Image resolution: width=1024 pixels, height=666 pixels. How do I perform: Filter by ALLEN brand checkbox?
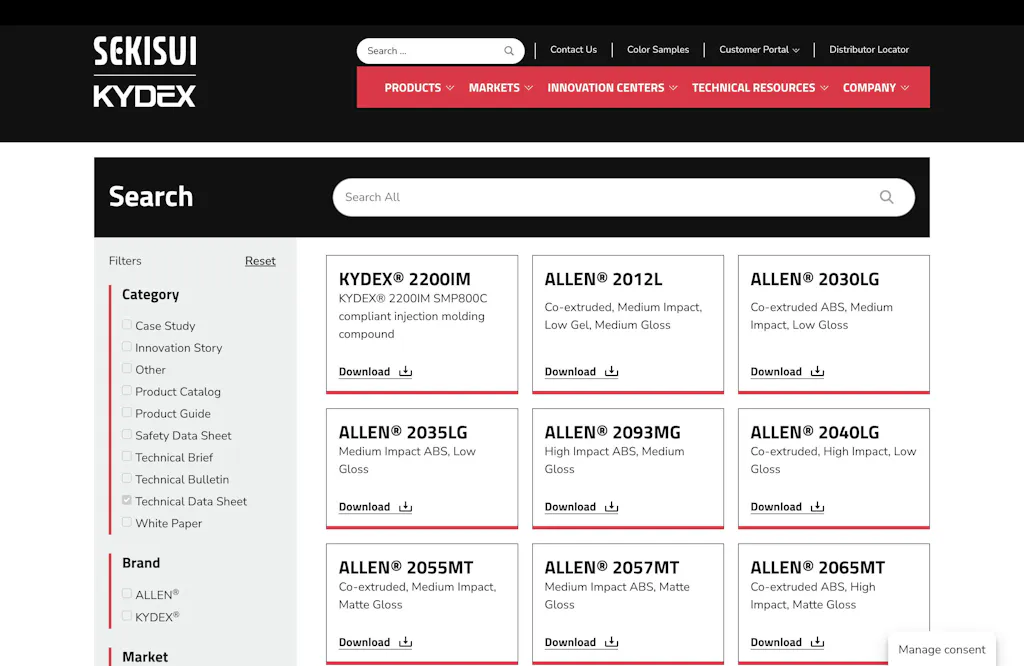(127, 594)
